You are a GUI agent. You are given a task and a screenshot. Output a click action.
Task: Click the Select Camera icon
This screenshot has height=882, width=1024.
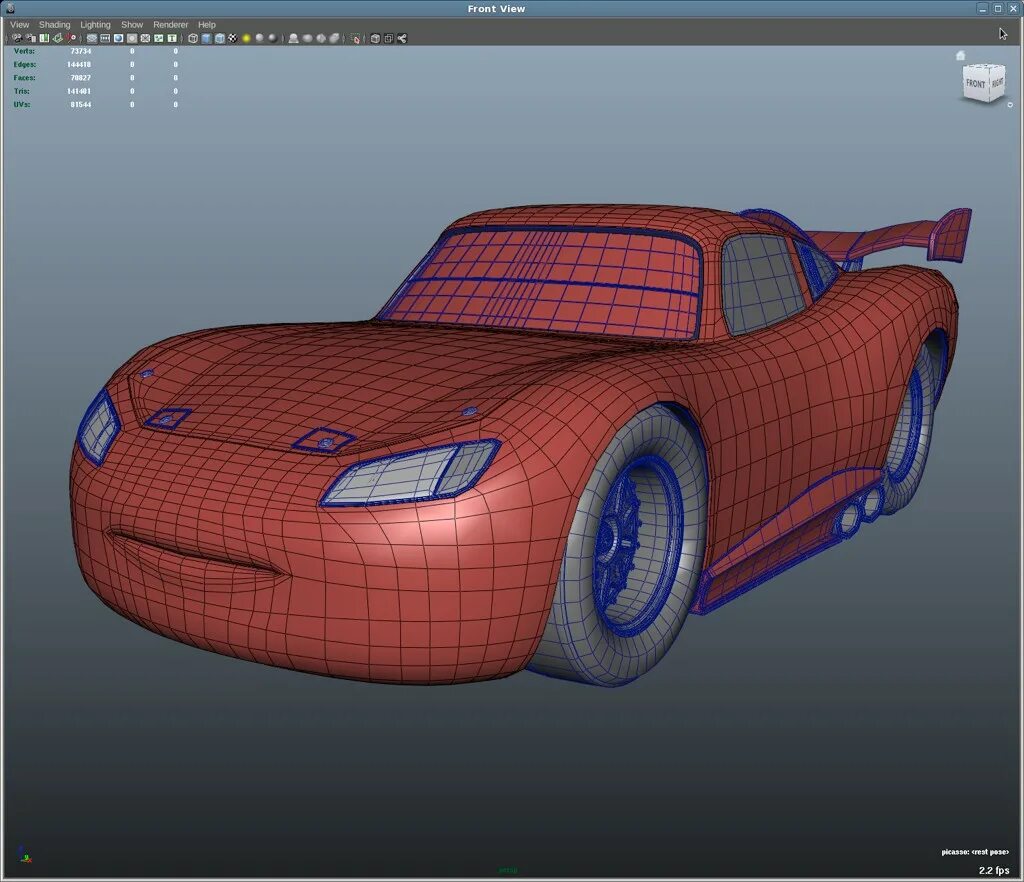pyautogui.click(x=17, y=39)
